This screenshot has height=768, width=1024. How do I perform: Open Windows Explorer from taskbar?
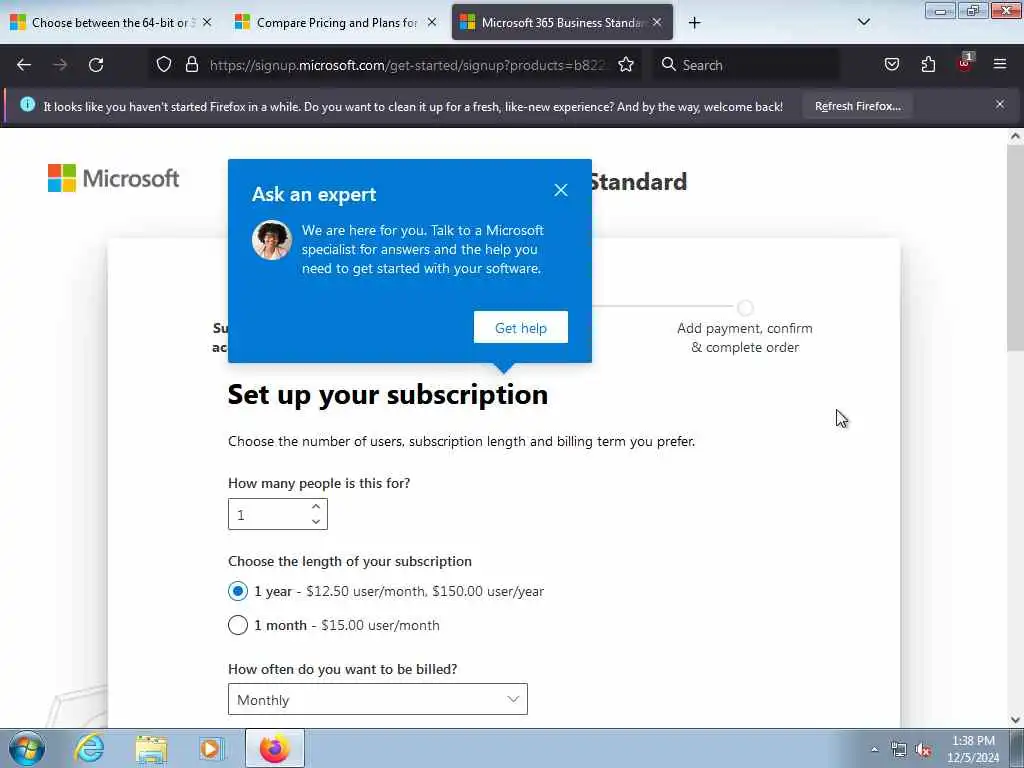click(152, 748)
